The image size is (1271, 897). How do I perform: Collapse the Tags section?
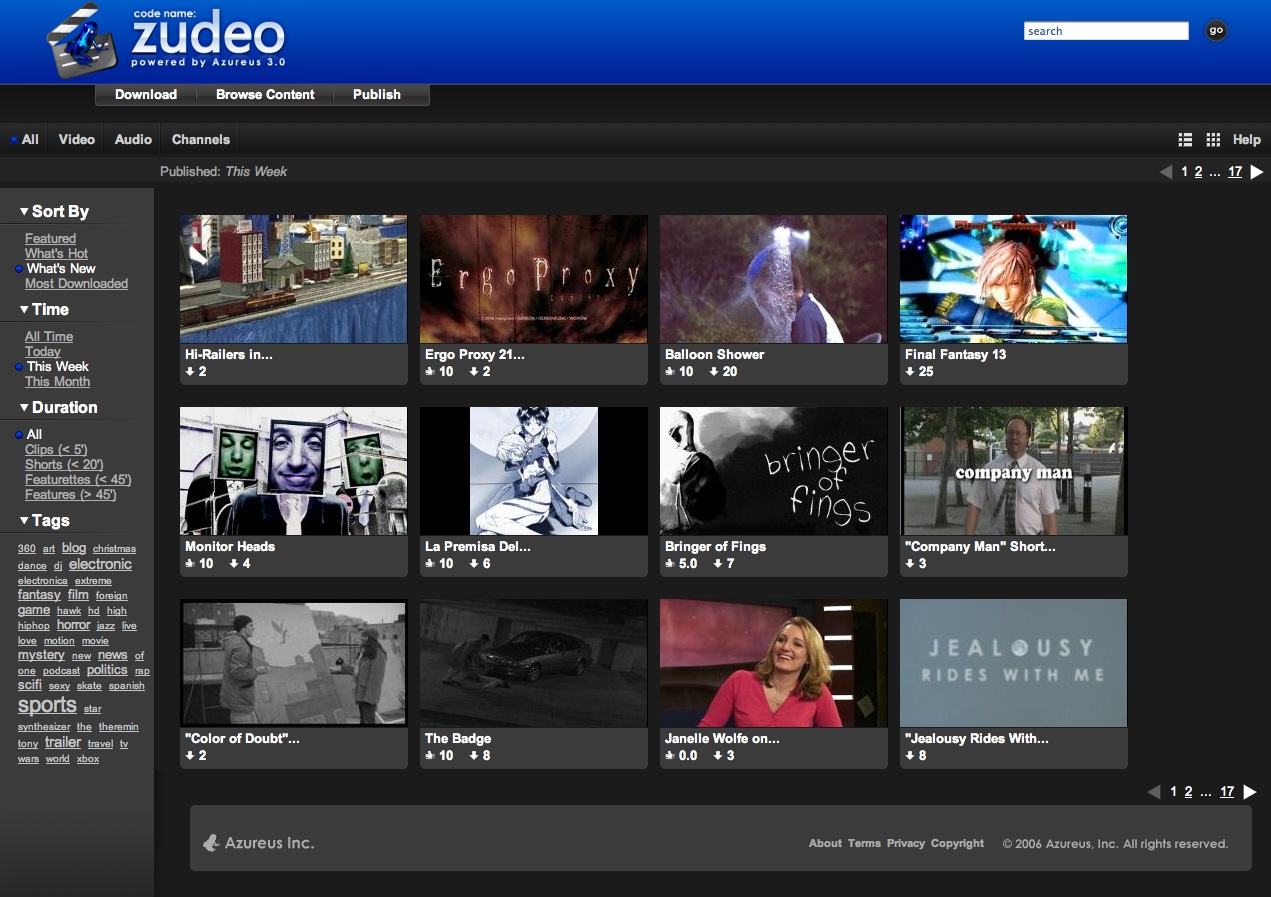pyautogui.click(x=44, y=521)
